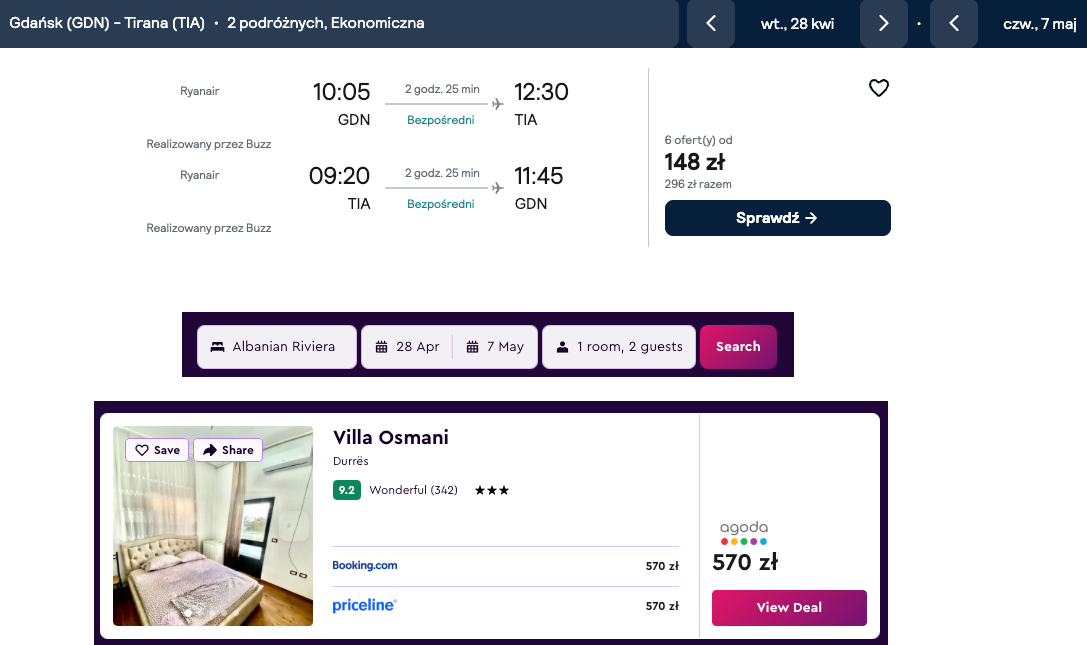Go to previous departure date

coord(711,24)
